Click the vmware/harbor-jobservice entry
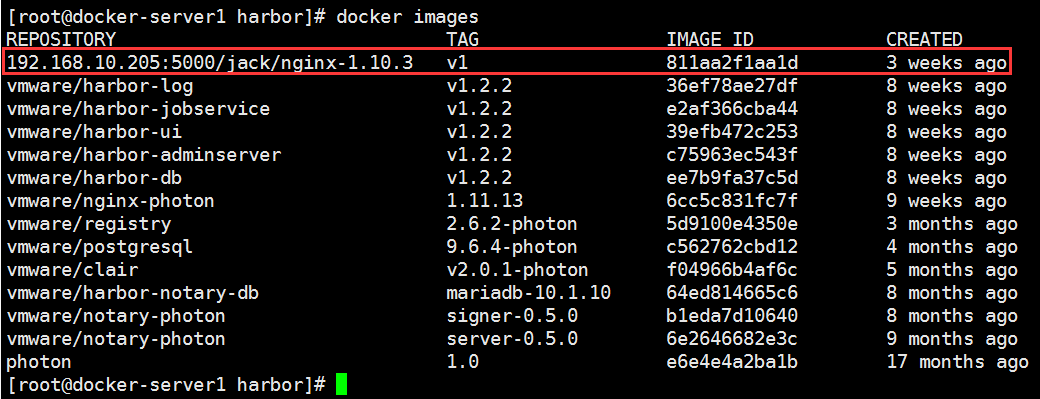The image size is (1040, 399). pyautogui.click(x=138, y=109)
